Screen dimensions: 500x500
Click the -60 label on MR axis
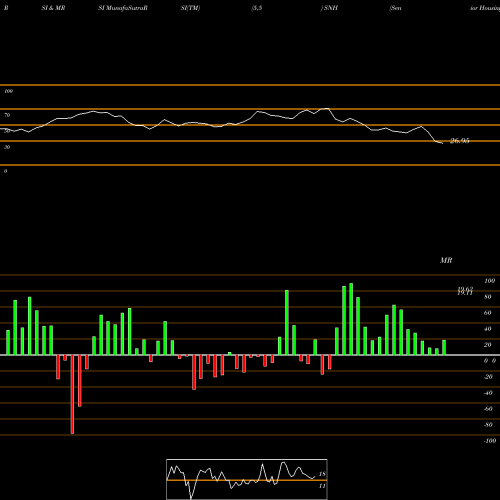pyautogui.click(x=488, y=409)
